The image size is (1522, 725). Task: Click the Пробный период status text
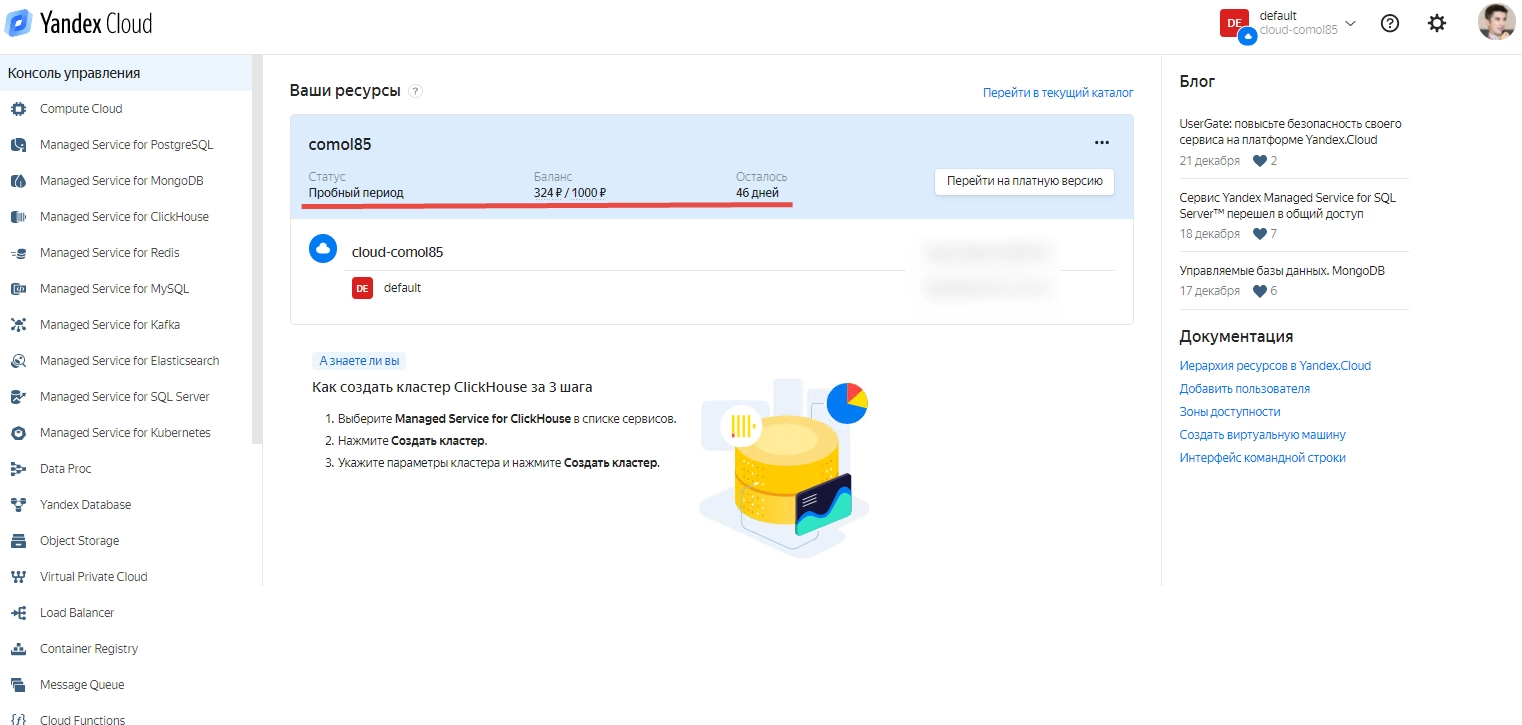coord(356,193)
